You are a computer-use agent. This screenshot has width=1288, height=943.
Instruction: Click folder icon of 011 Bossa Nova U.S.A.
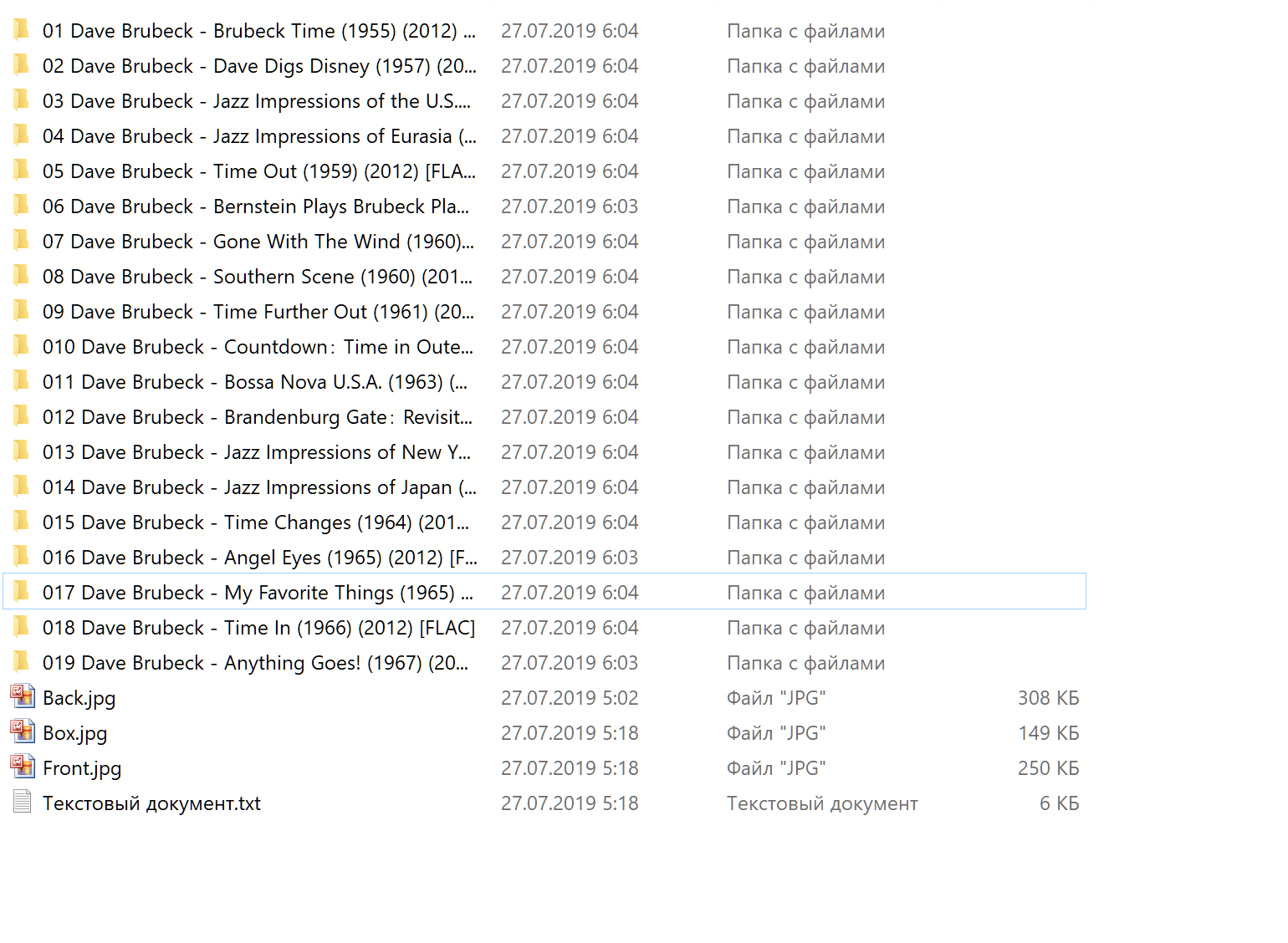(x=21, y=382)
